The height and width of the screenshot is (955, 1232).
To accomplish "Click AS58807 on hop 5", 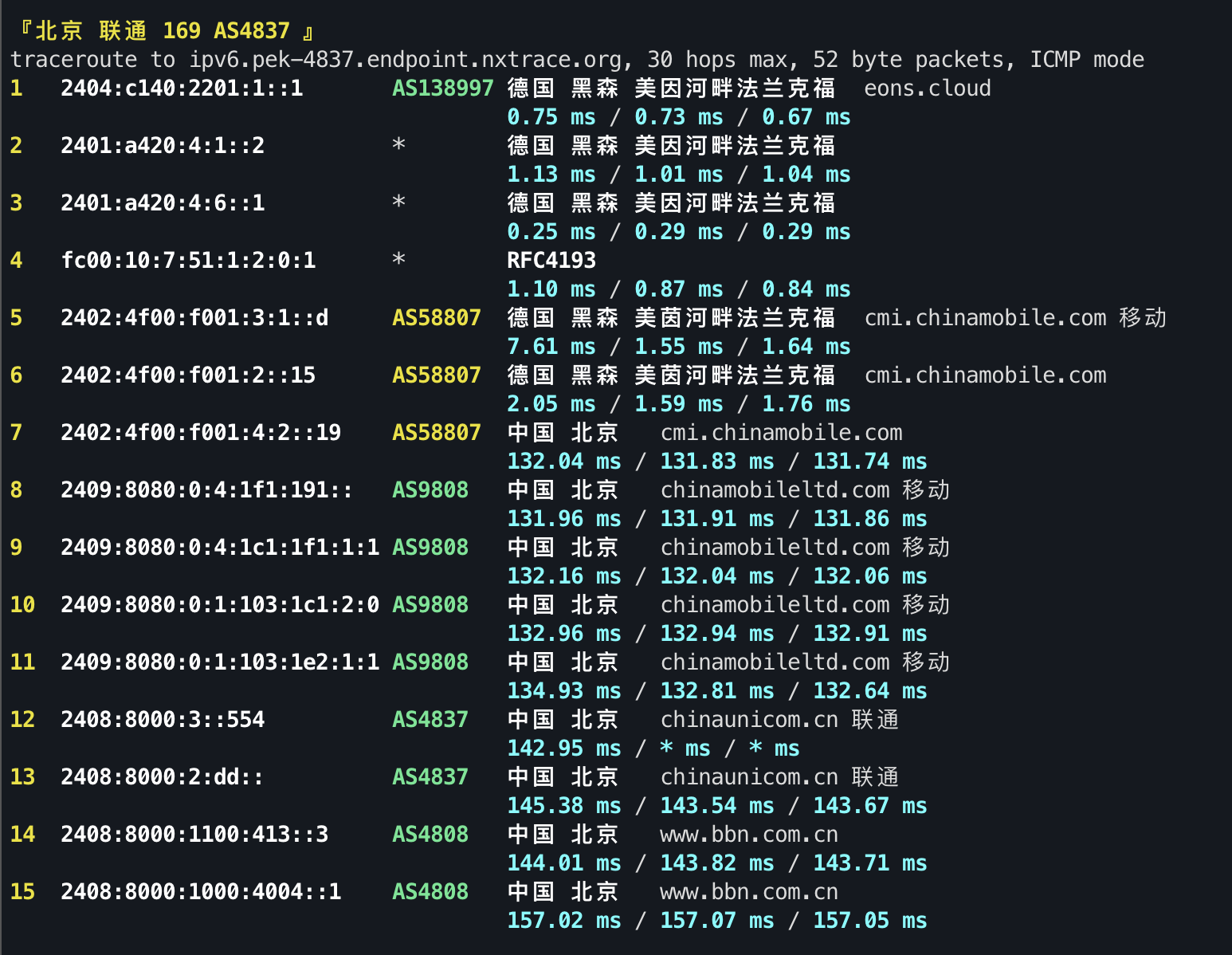I will (436, 317).
